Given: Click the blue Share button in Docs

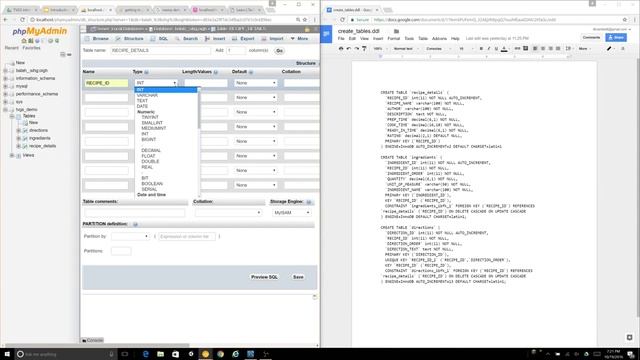Looking at the screenshot, I should click(x=616, y=37).
